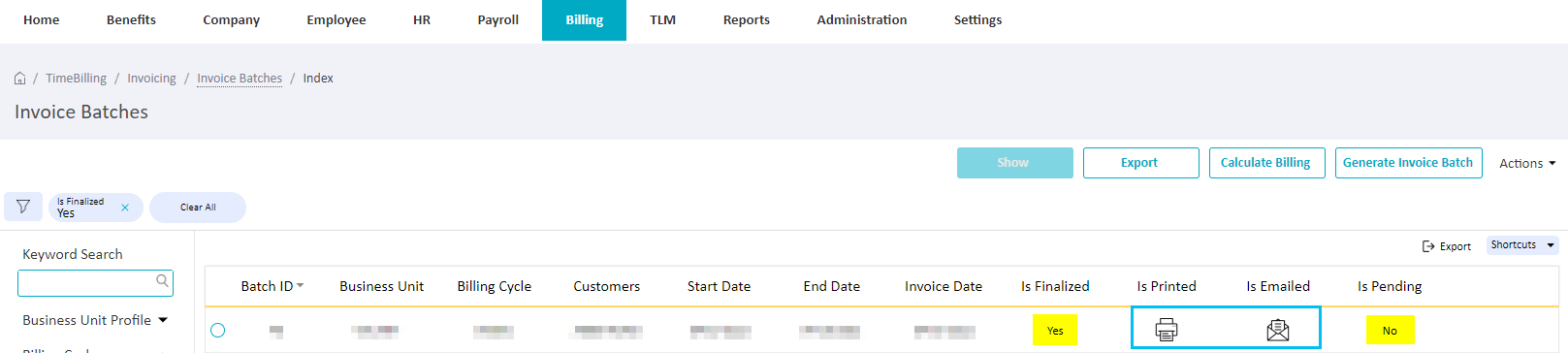The width and height of the screenshot is (1568, 353).
Task: Click the home icon in breadcrumb
Action: (x=19, y=79)
